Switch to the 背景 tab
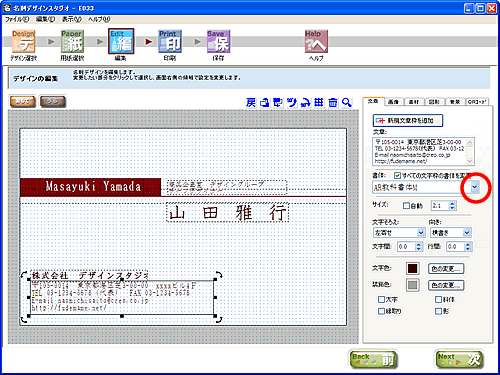The image size is (500, 375). click(455, 102)
